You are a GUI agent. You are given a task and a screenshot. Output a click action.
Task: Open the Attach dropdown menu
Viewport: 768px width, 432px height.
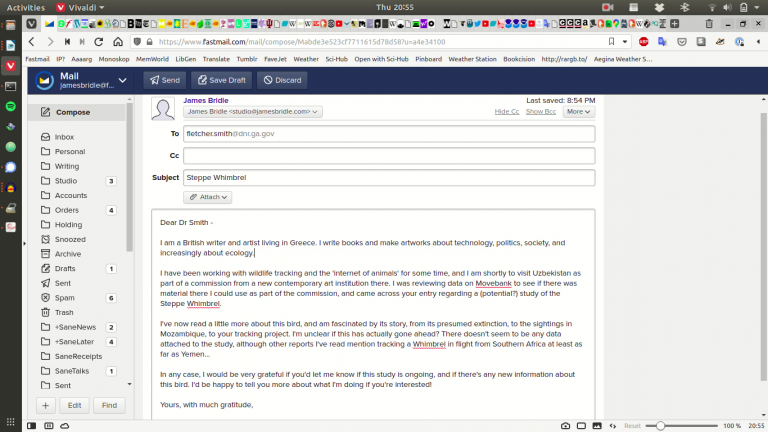(208, 197)
